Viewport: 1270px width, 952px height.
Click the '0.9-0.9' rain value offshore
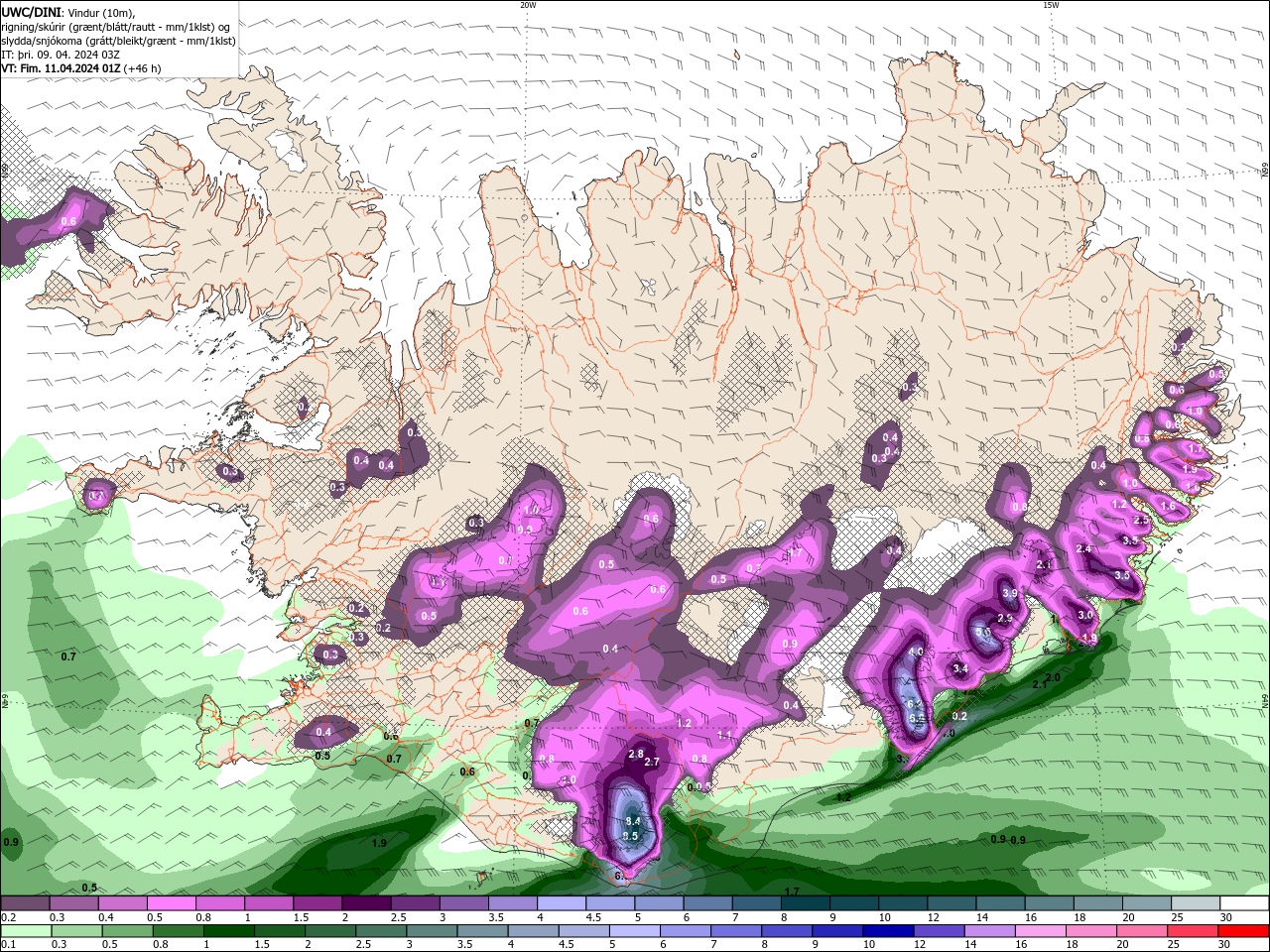1008,840
